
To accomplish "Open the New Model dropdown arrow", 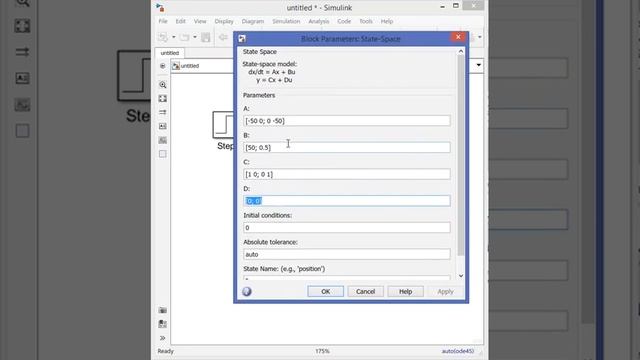I will pos(173,38).
